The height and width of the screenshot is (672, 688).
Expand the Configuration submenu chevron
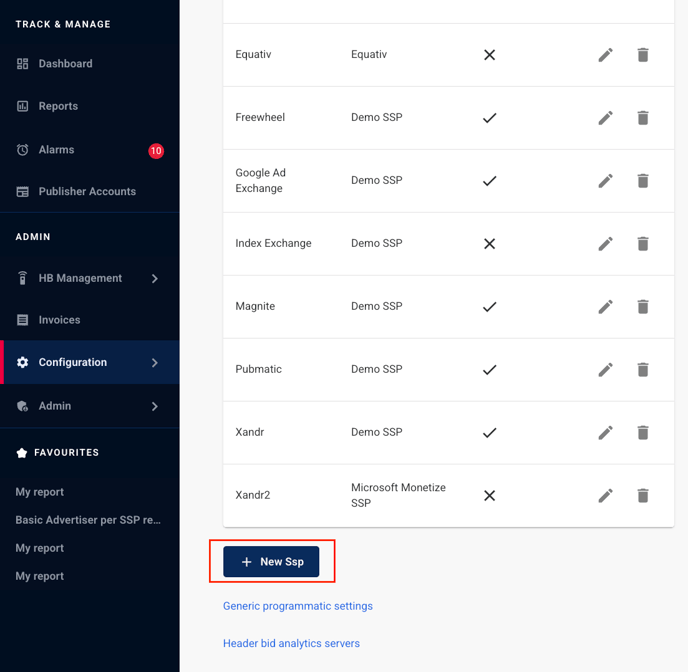click(154, 363)
